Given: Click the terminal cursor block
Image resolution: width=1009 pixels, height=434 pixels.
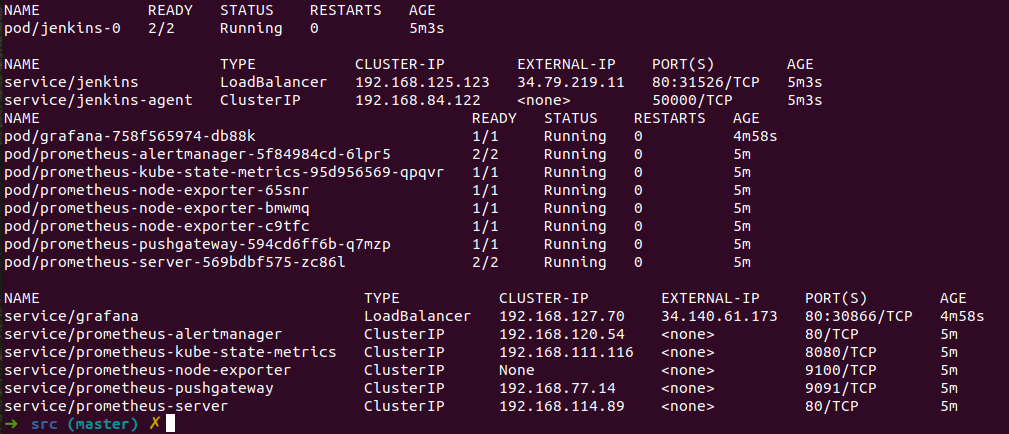Looking at the screenshot, I should click(171, 425).
